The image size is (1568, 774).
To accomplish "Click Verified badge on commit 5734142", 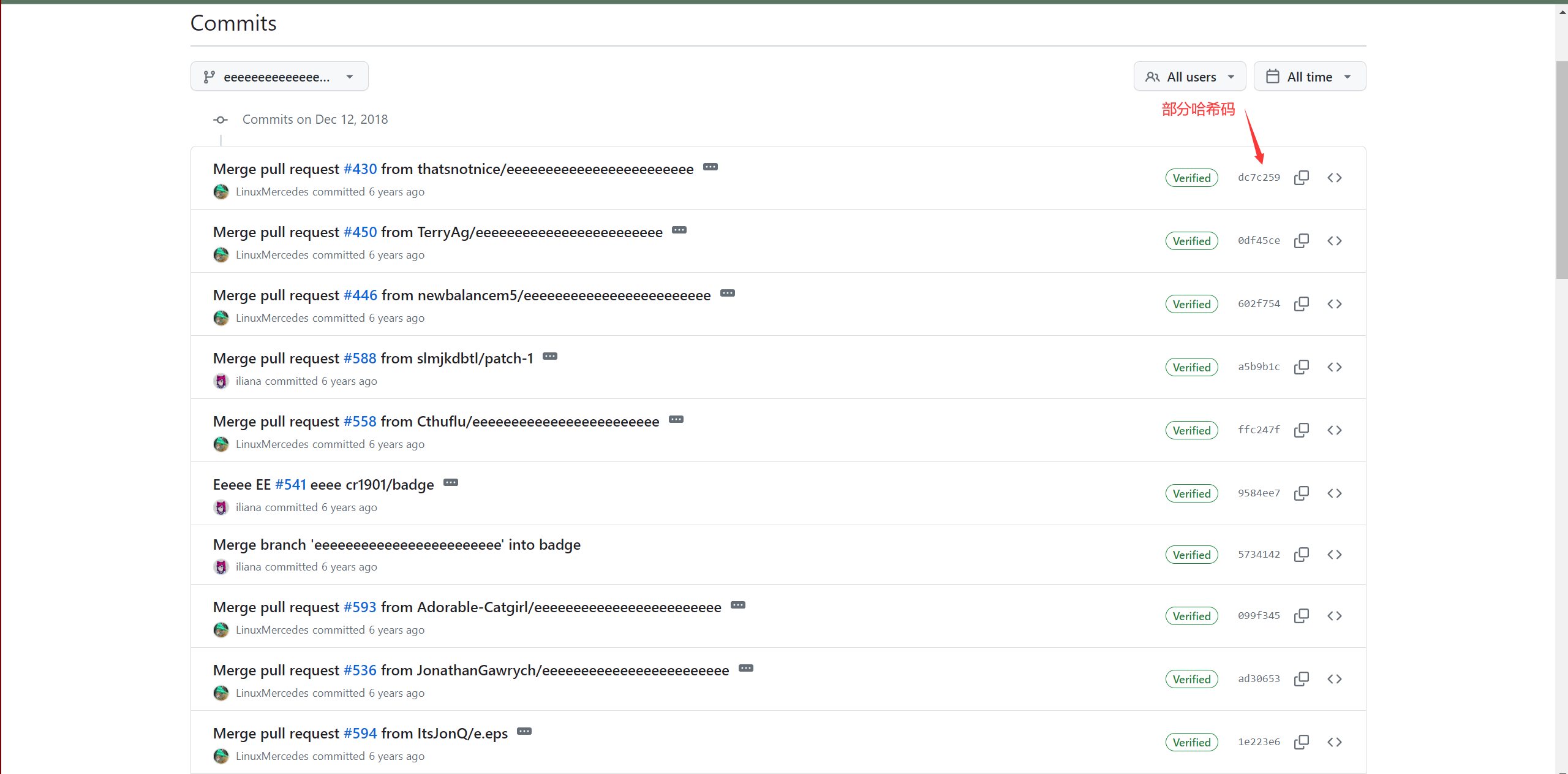I will [x=1191, y=555].
